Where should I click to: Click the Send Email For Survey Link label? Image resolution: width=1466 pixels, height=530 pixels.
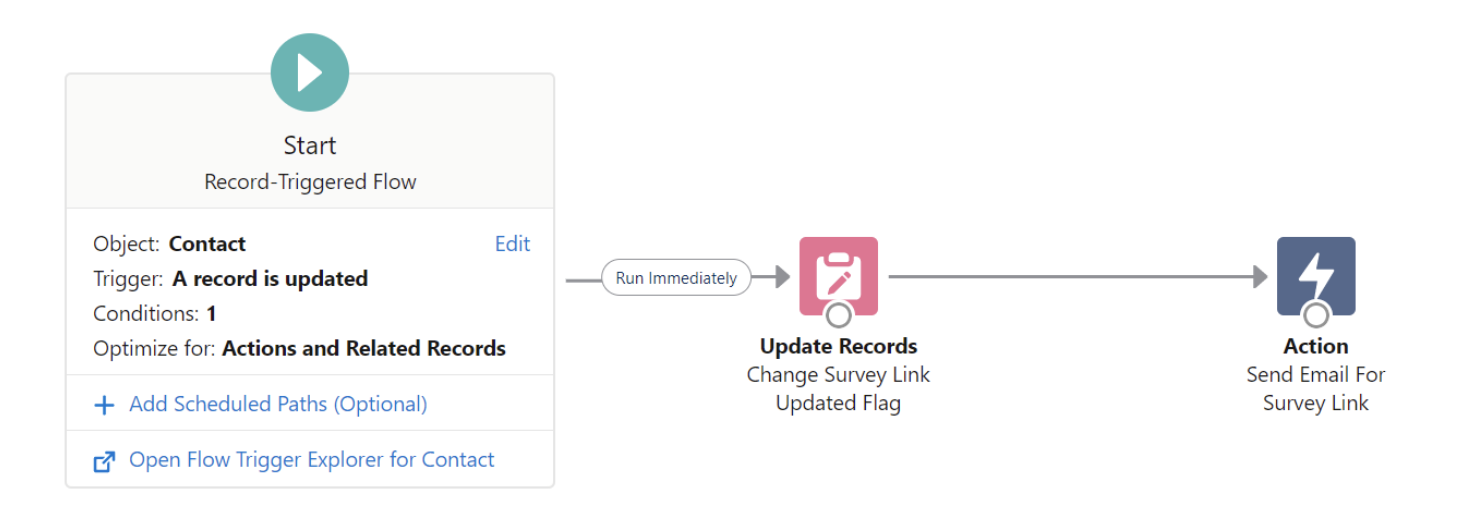(1316, 389)
